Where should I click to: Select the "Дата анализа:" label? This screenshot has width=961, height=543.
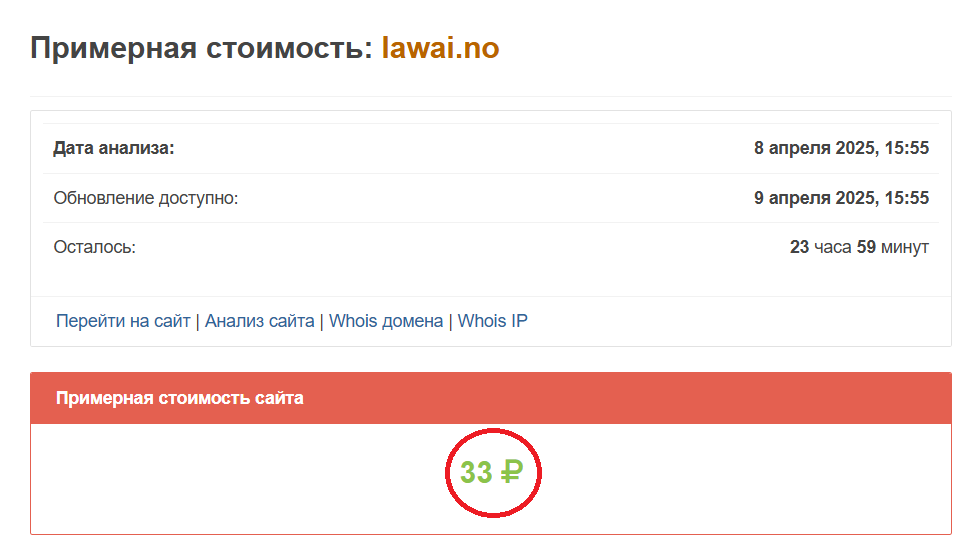[114, 148]
